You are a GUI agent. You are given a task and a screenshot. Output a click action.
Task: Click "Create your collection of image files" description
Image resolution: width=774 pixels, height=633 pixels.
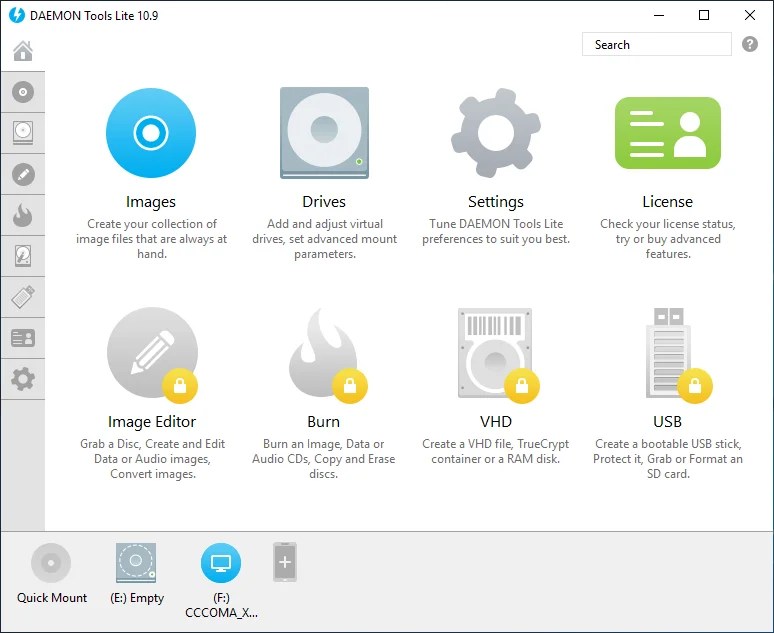coord(152,239)
